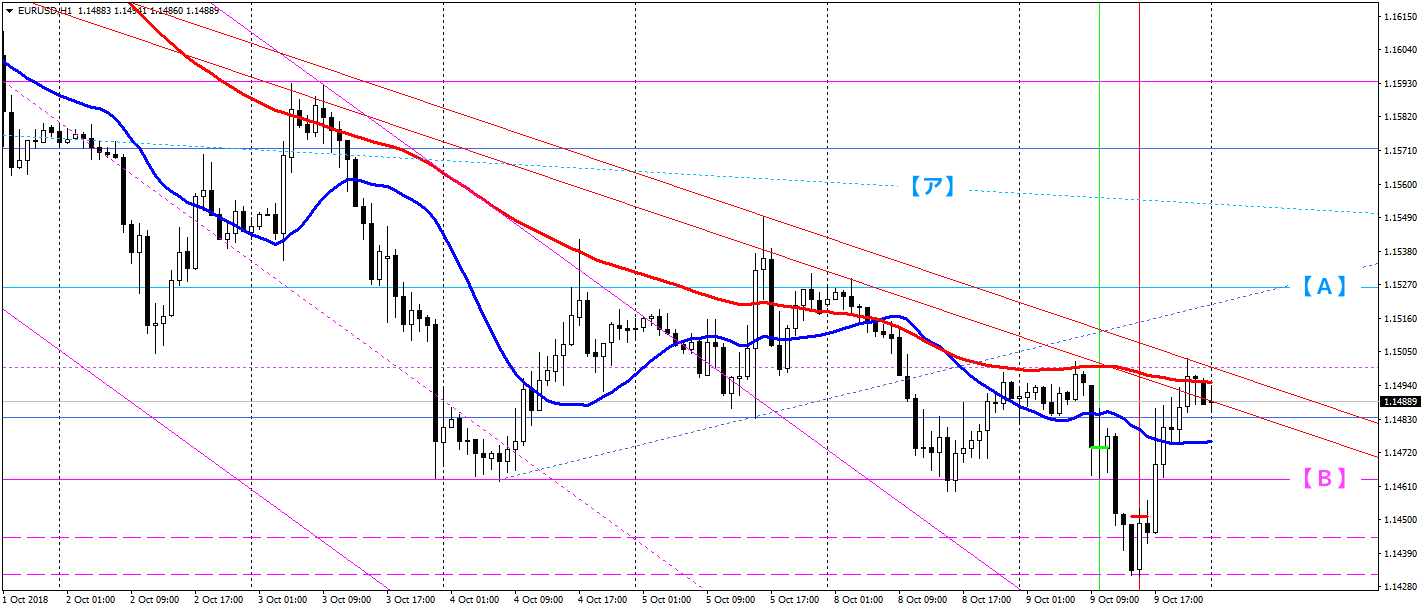The width and height of the screenshot is (1421, 611).
Task: Select the blue 【ア】 text label
Action: (932, 185)
